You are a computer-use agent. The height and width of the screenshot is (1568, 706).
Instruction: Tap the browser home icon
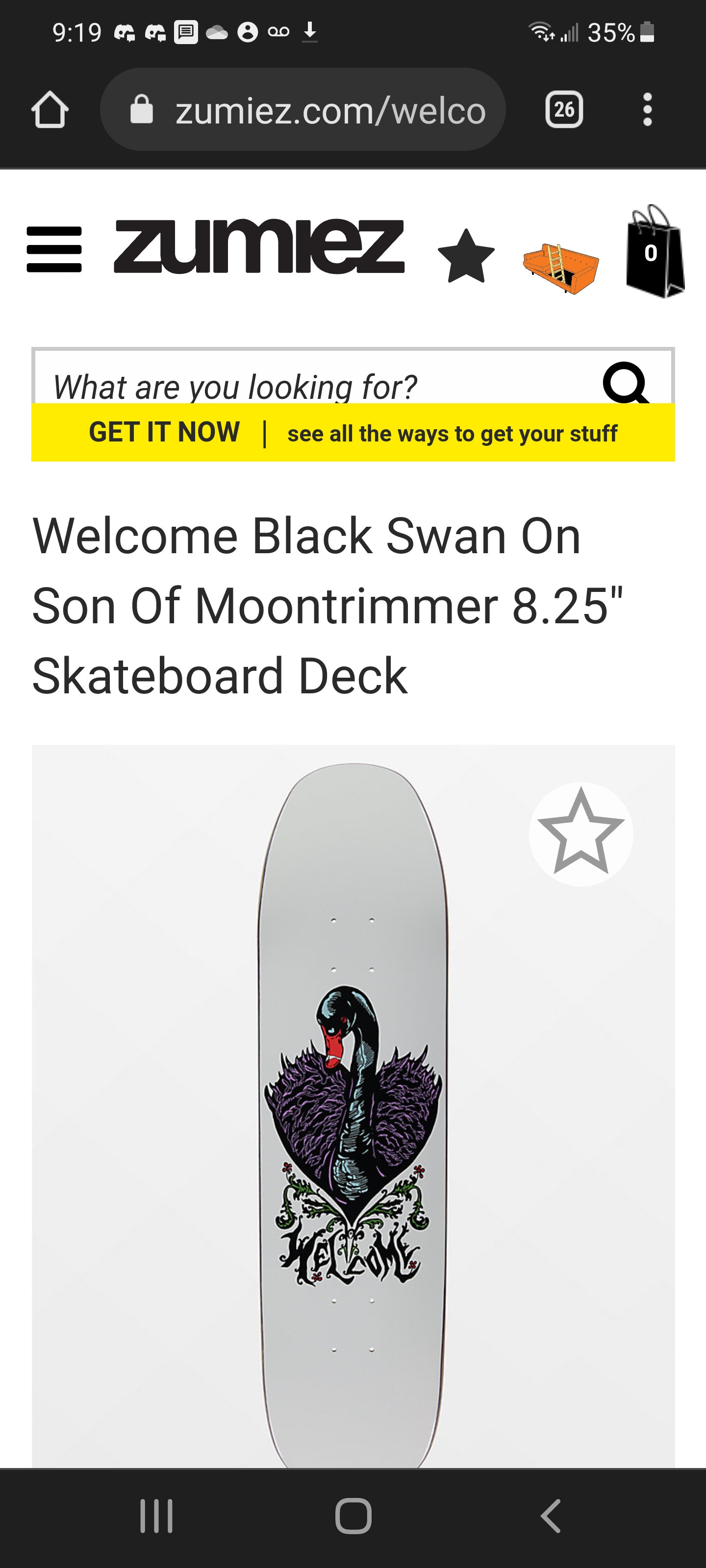click(50, 110)
